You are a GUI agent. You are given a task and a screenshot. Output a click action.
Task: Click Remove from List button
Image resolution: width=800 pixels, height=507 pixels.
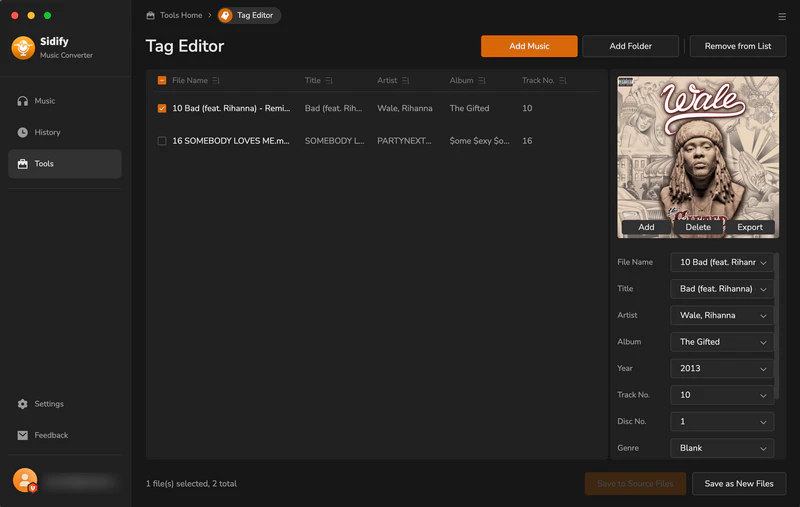point(738,46)
